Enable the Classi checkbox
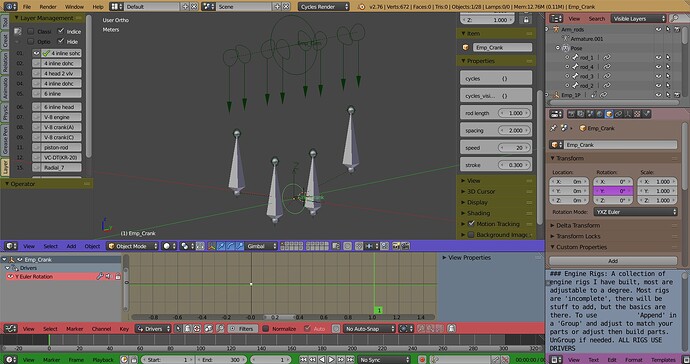690x364 pixels. (30, 31)
